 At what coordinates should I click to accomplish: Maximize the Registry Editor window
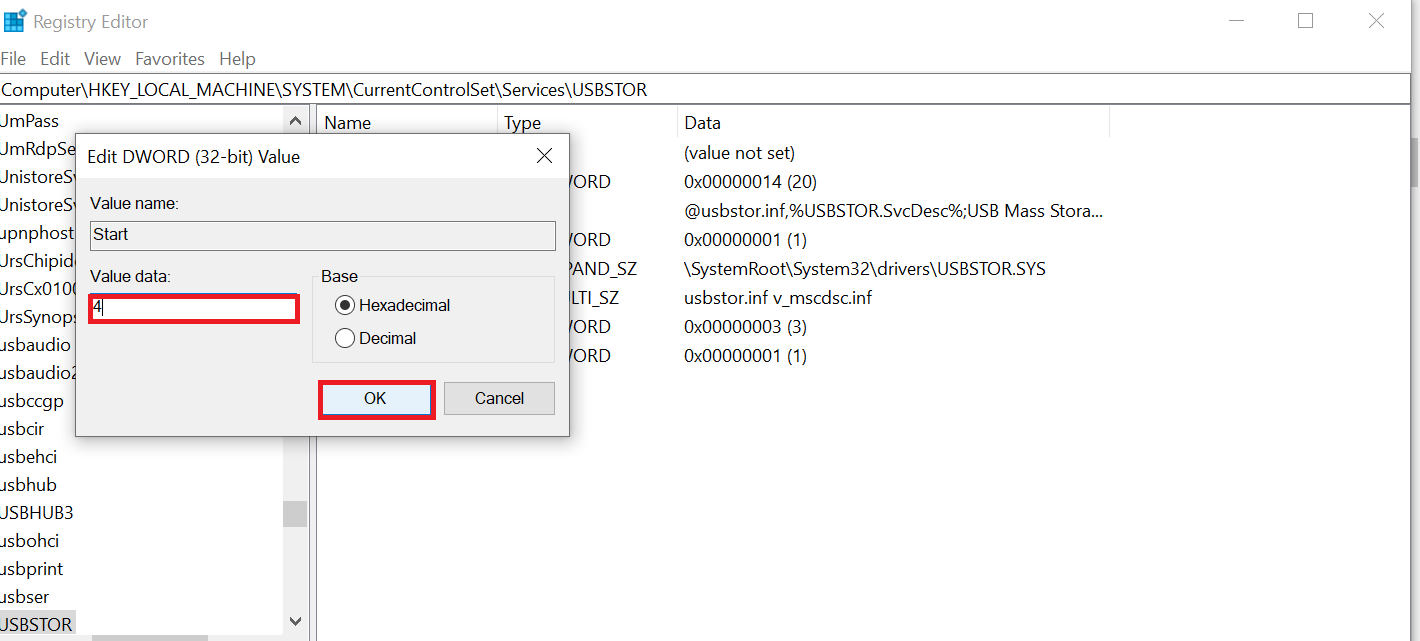(1305, 20)
